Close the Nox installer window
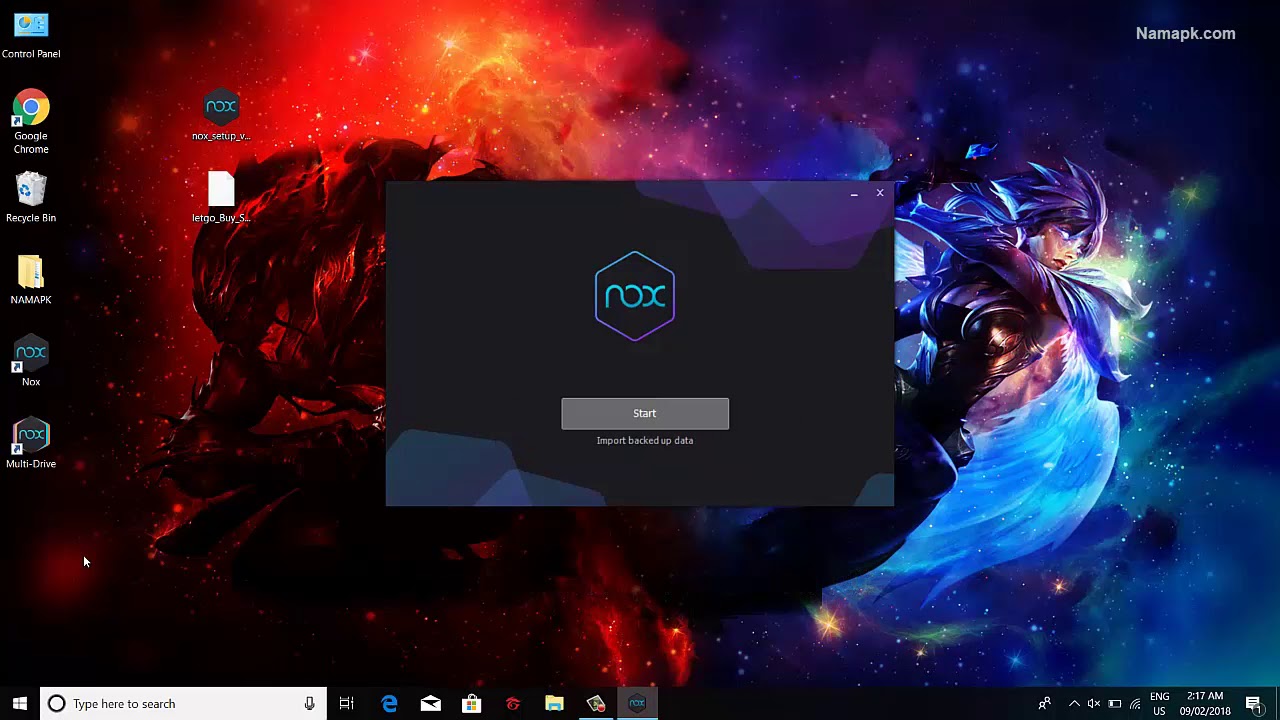The height and width of the screenshot is (720, 1280). point(880,193)
